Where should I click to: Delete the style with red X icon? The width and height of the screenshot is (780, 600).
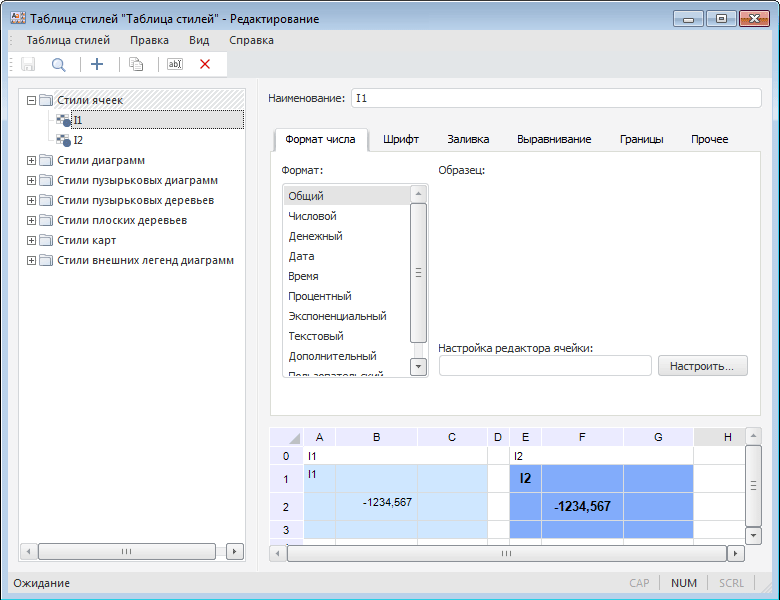click(x=205, y=64)
